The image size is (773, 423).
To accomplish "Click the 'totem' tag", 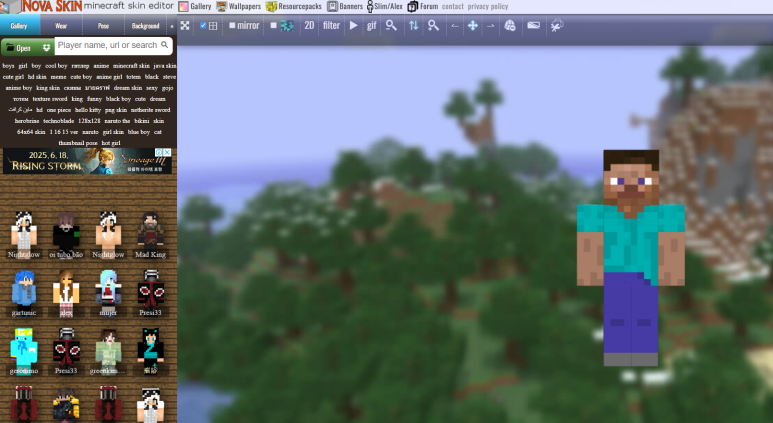I will [x=133, y=77].
